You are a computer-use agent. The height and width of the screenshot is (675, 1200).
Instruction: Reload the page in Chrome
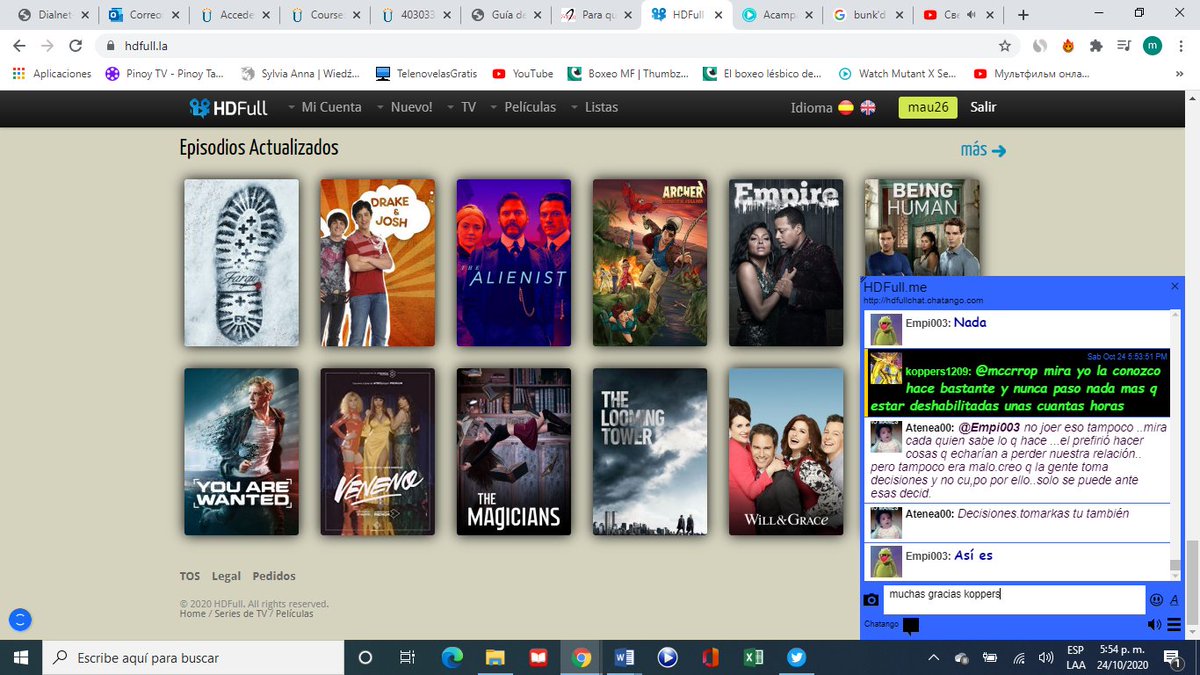75,46
